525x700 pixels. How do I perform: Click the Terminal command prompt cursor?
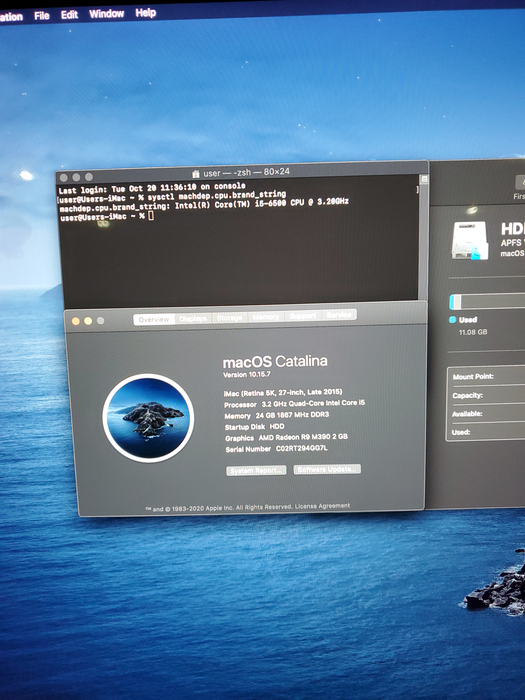pos(151,216)
